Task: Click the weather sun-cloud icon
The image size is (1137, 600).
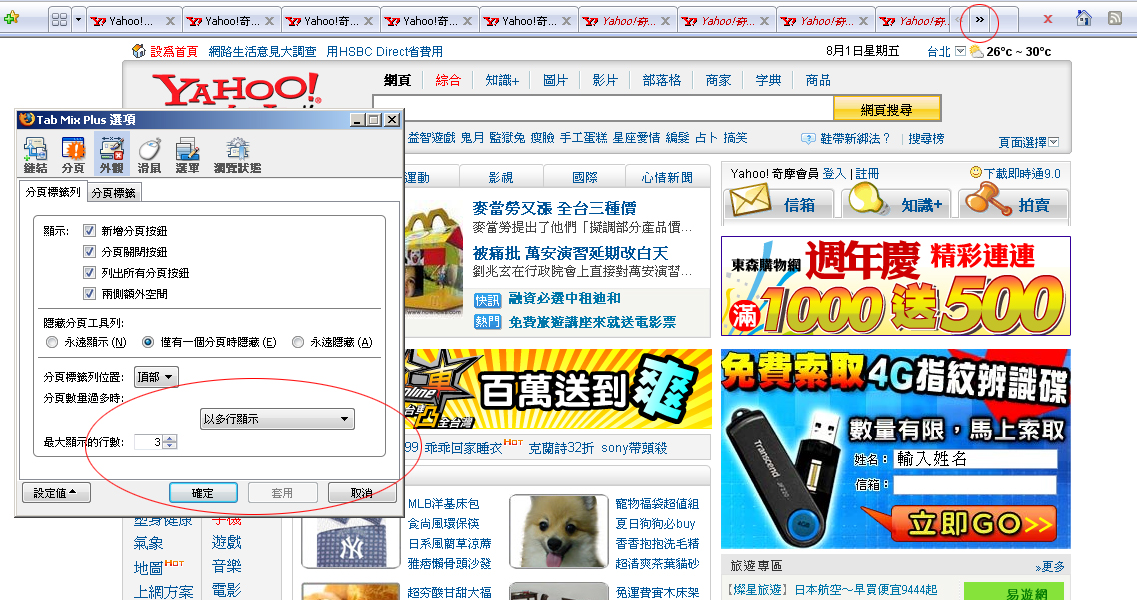Action: [977, 52]
